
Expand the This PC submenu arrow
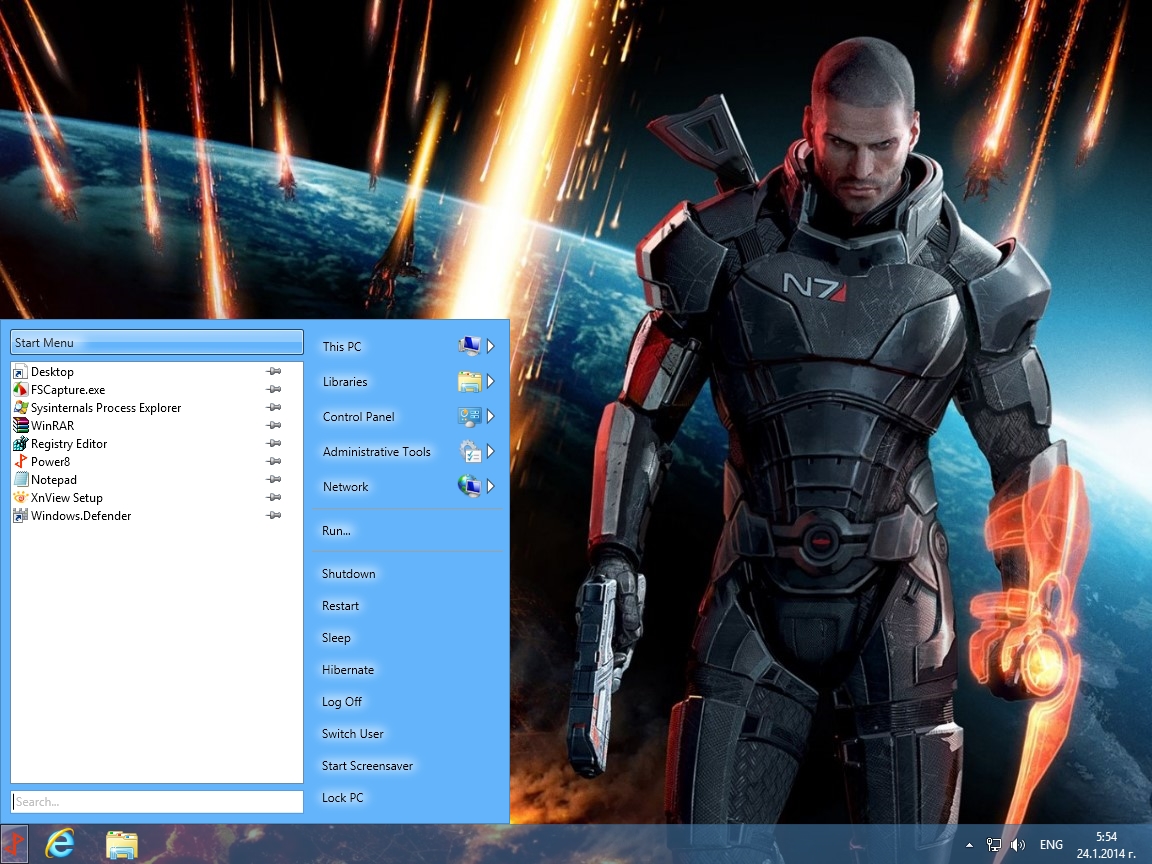(x=491, y=346)
